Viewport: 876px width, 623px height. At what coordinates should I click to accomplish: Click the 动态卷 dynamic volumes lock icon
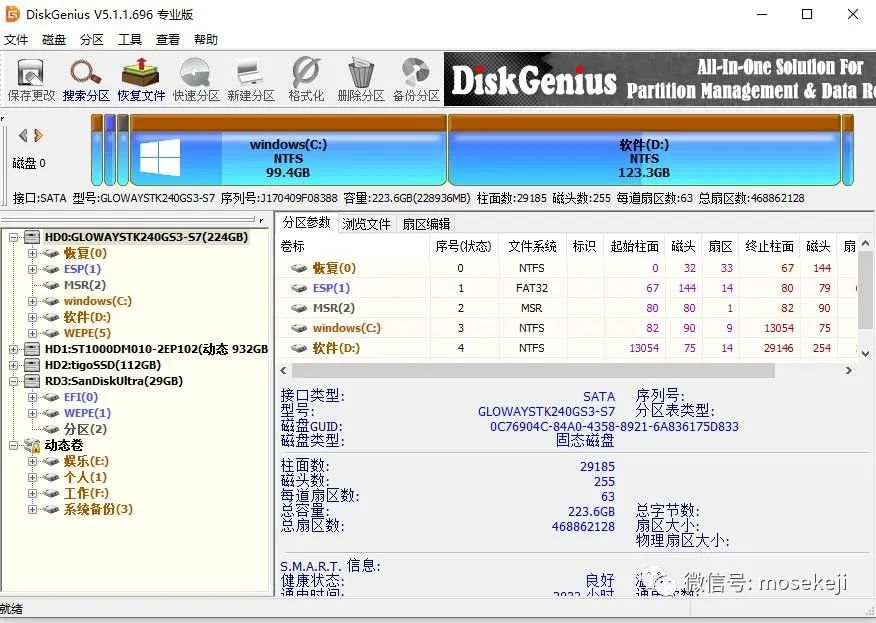click(x=32, y=445)
